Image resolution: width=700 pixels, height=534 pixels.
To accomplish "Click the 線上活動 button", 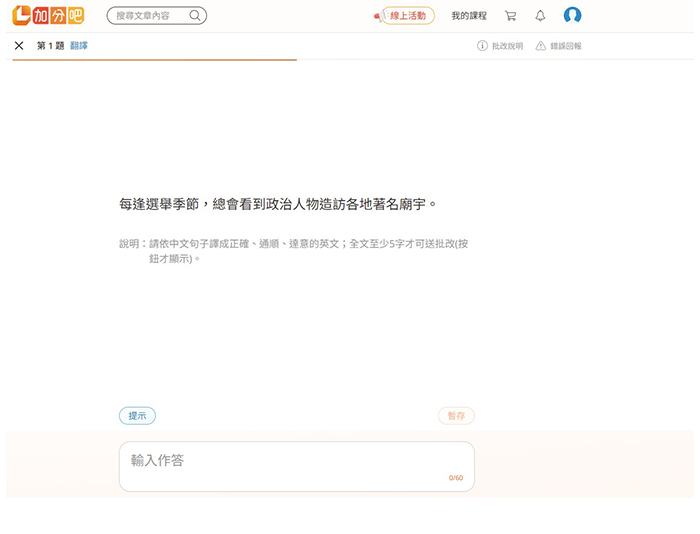I will click(x=408, y=16).
